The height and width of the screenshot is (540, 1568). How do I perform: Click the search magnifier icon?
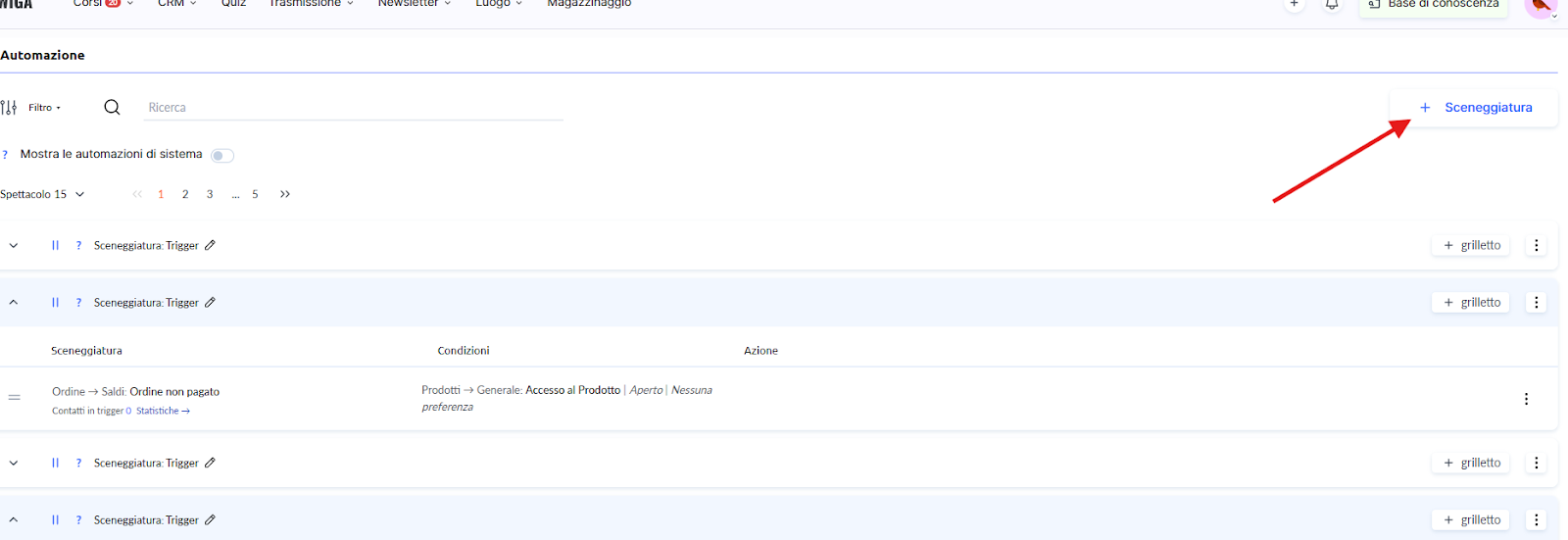112,107
